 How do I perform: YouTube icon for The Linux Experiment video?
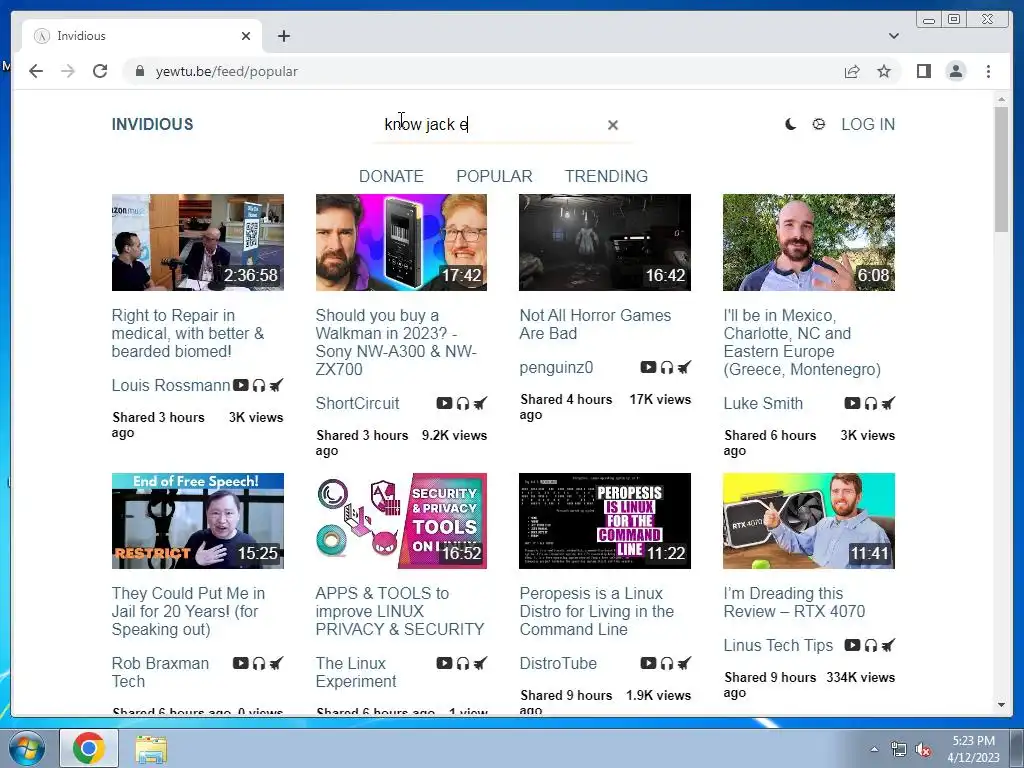(x=444, y=663)
